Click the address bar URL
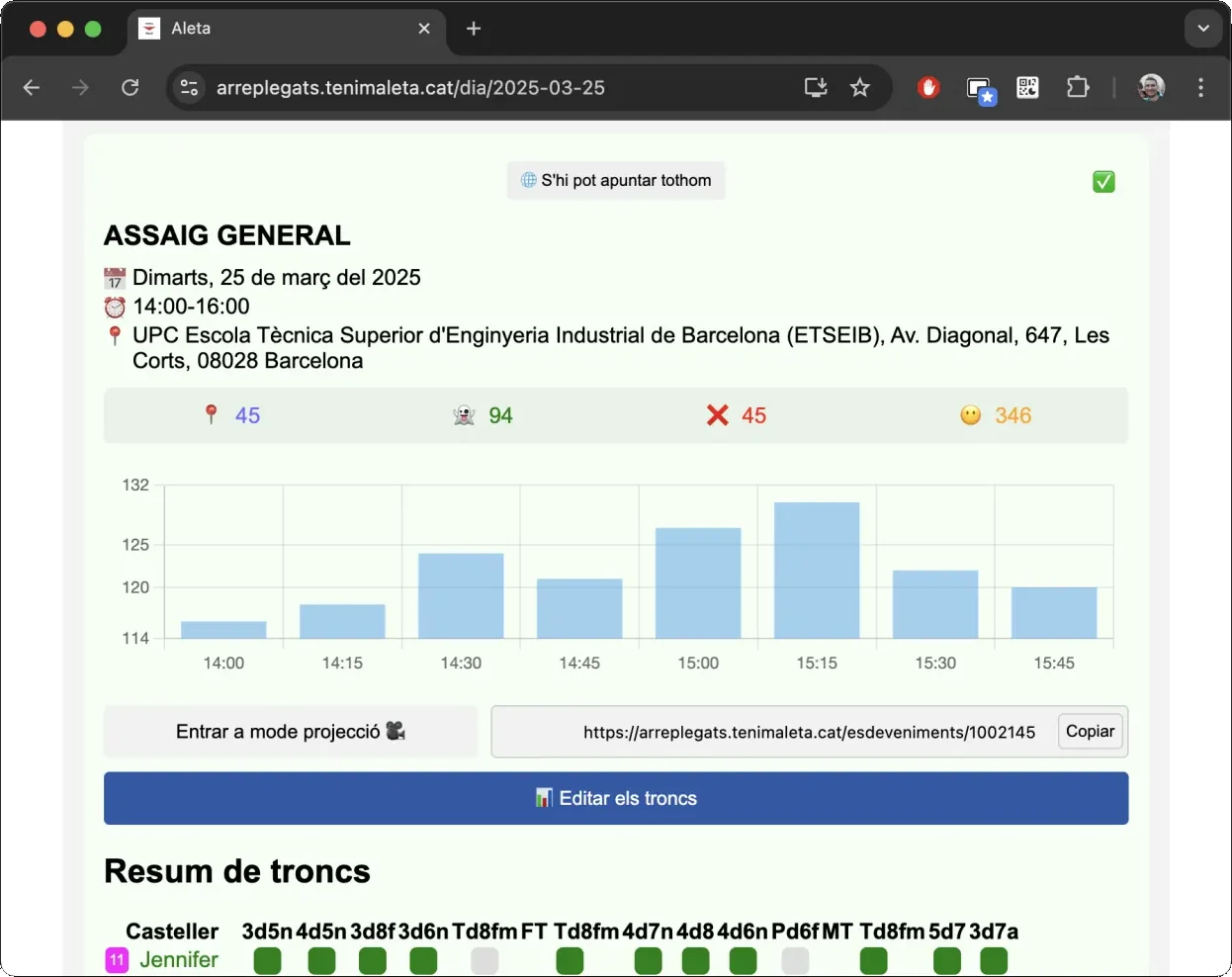The image size is (1232, 977). point(410,88)
